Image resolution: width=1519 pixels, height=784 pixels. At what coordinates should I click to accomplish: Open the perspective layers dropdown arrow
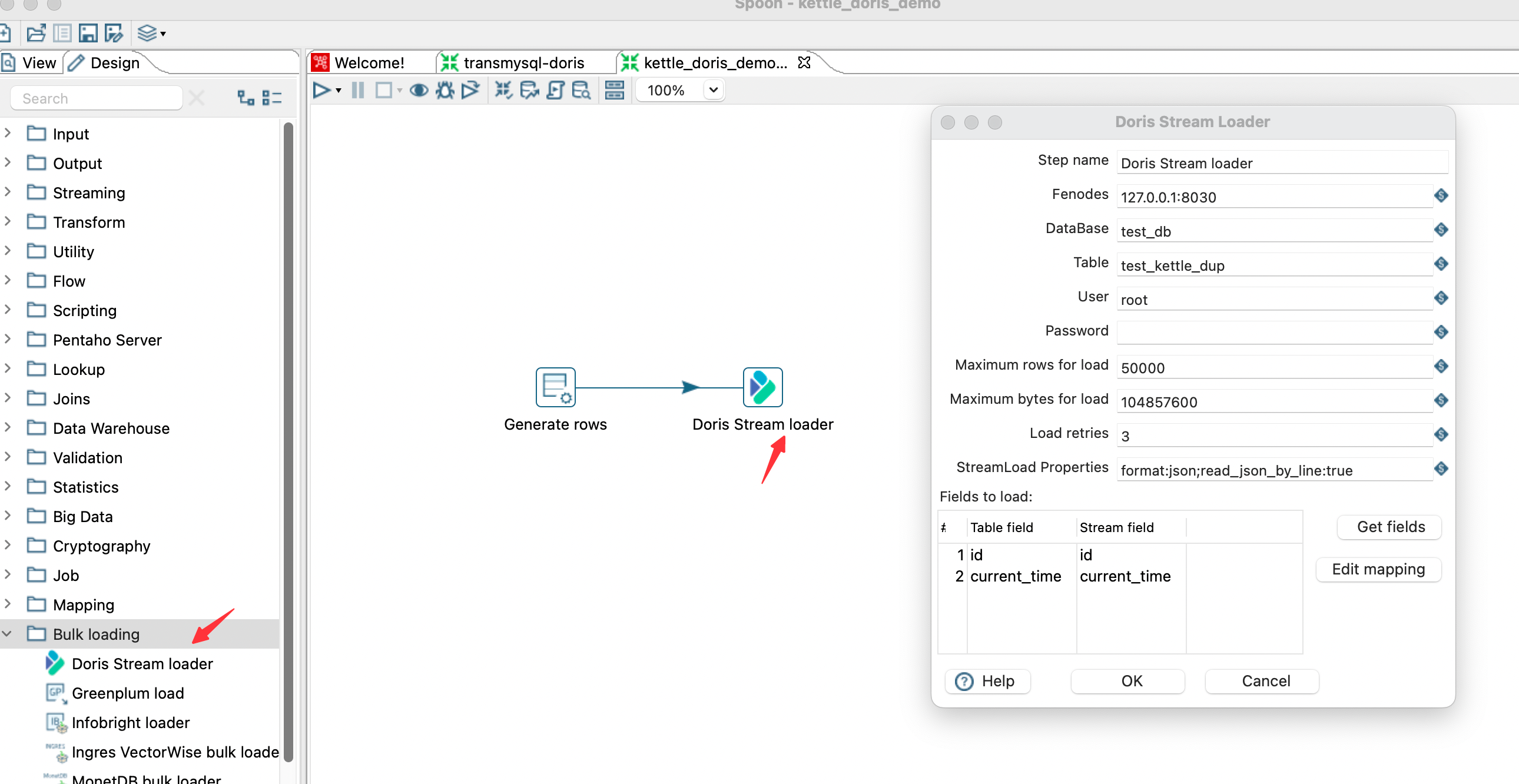pyautogui.click(x=162, y=34)
